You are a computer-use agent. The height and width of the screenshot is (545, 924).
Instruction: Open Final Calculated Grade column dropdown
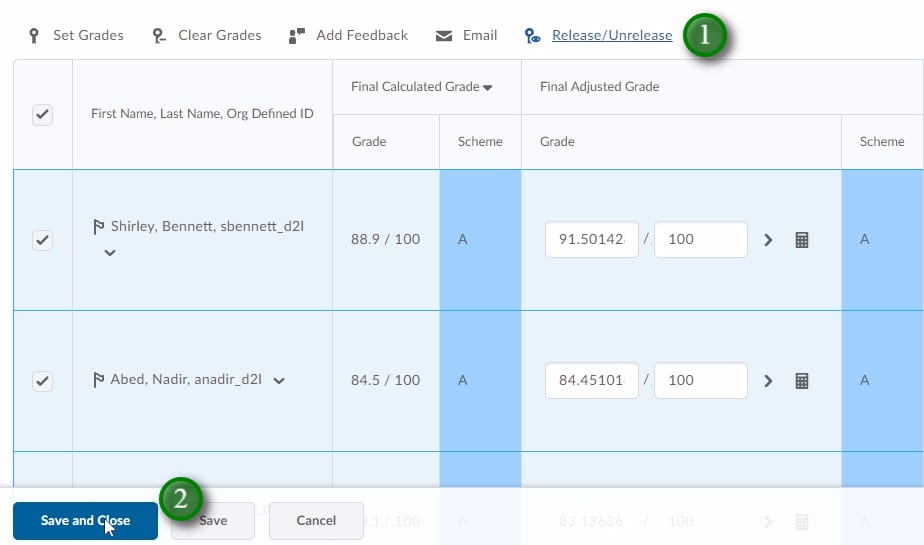coord(488,88)
